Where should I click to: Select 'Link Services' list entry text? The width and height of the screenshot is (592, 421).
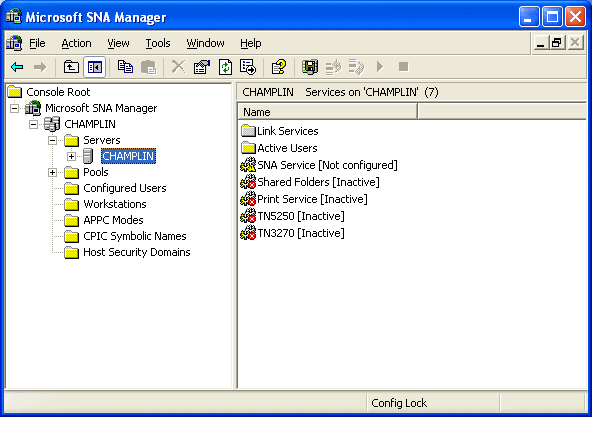pos(288,131)
